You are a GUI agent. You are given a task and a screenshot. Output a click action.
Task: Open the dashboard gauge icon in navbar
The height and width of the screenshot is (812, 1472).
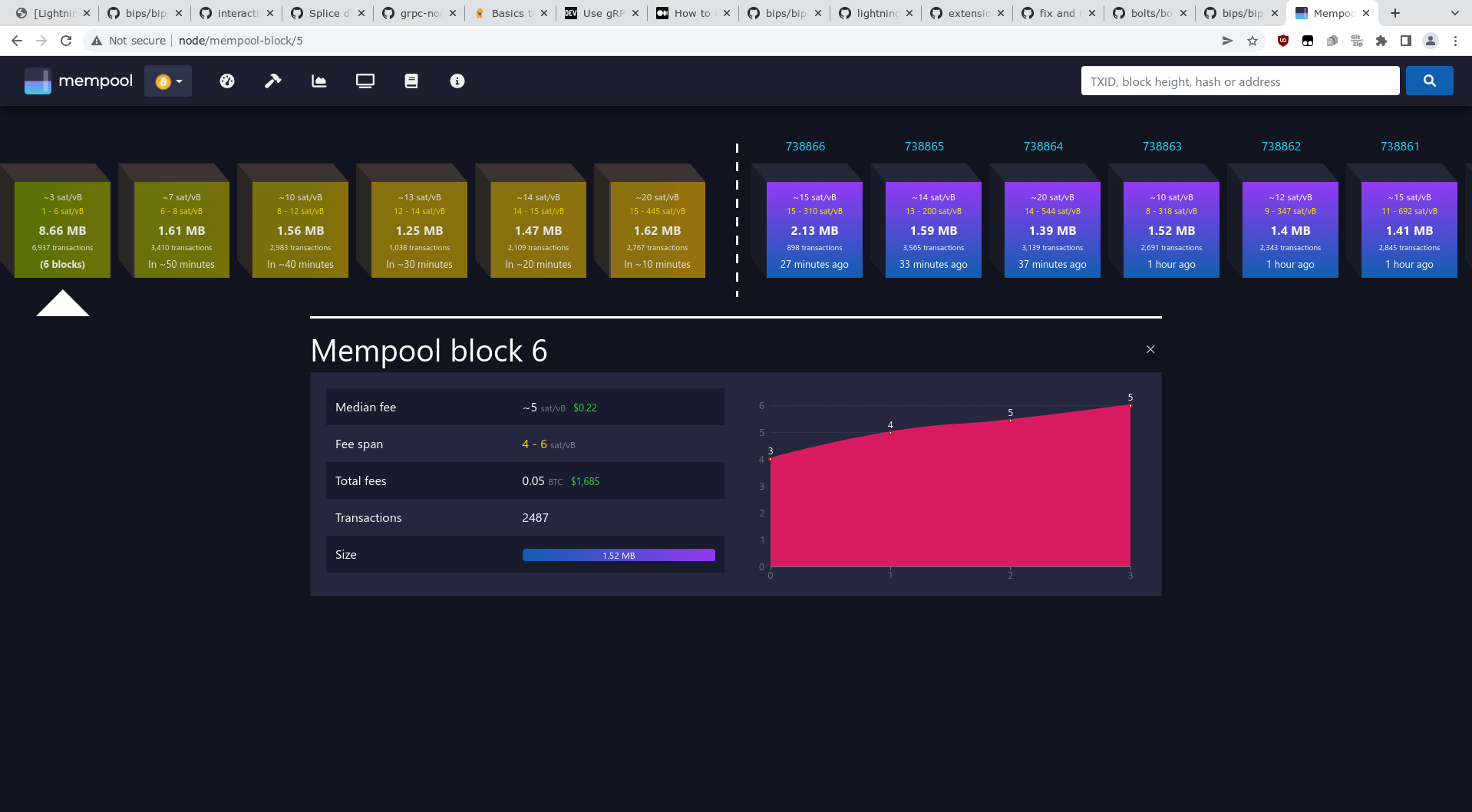[226, 81]
